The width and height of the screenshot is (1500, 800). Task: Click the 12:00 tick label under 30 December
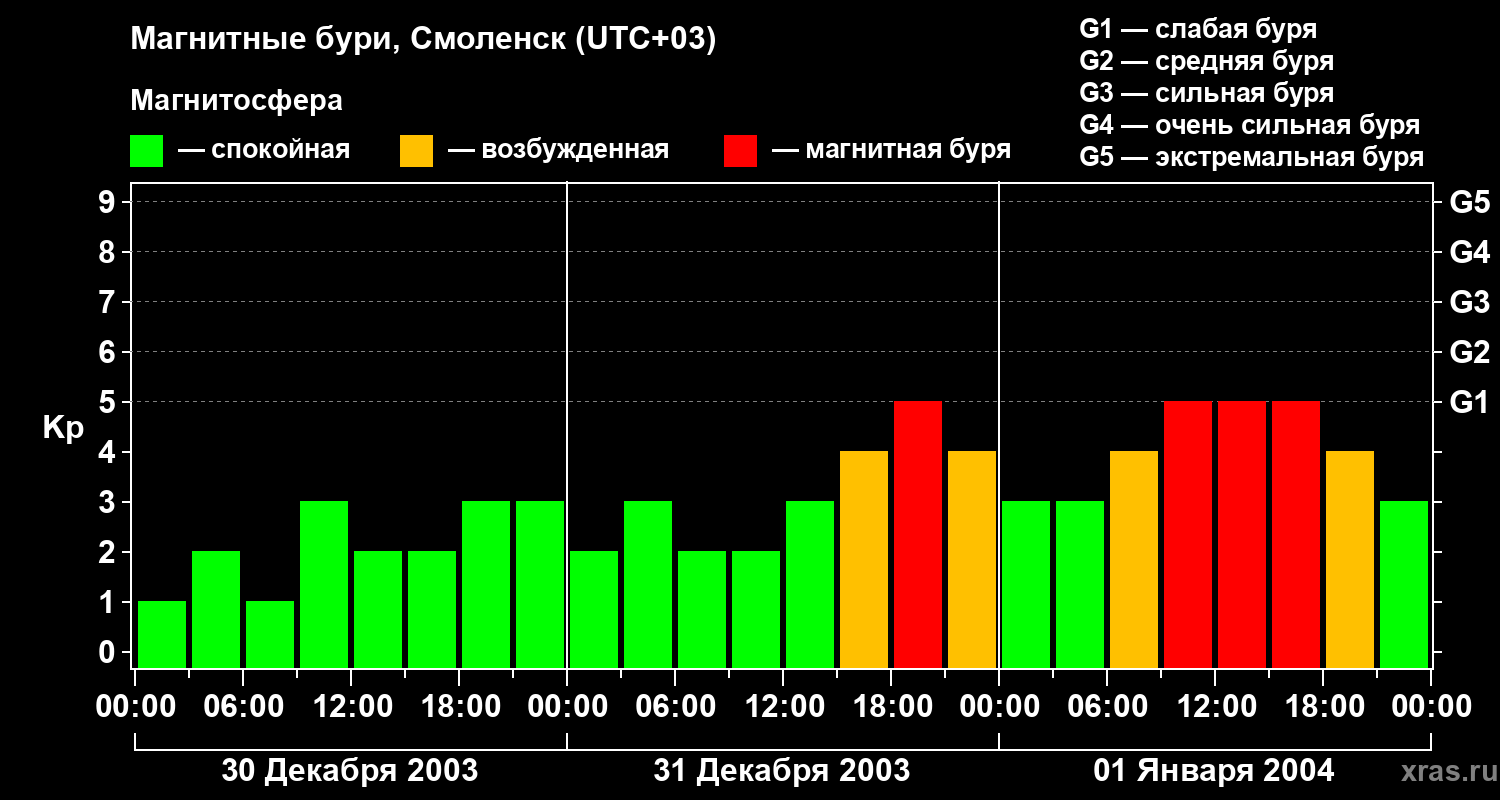pyautogui.click(x=351, y=707)
